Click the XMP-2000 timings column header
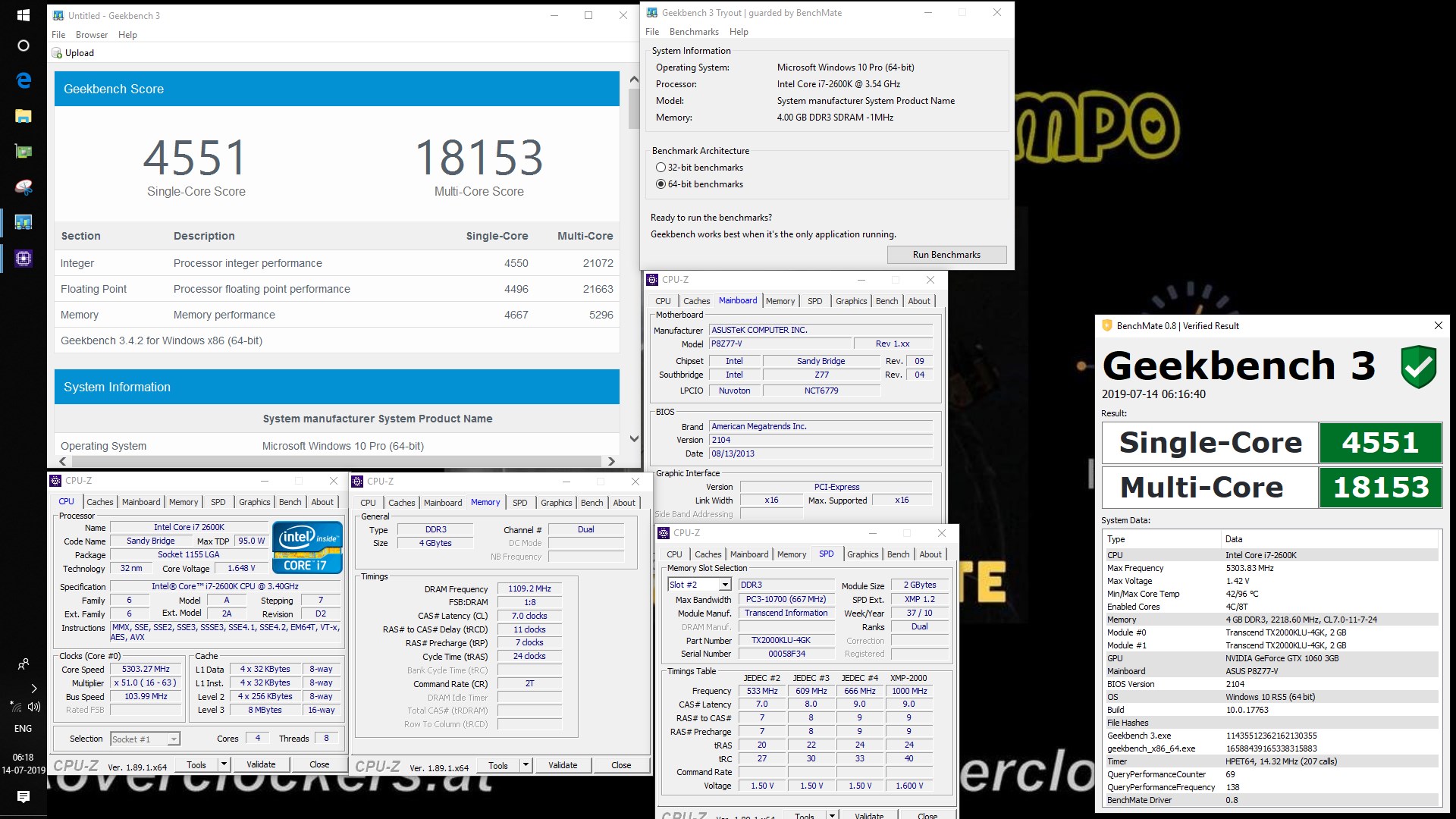This screenshot has height=819, width=1456. point(908,678)
